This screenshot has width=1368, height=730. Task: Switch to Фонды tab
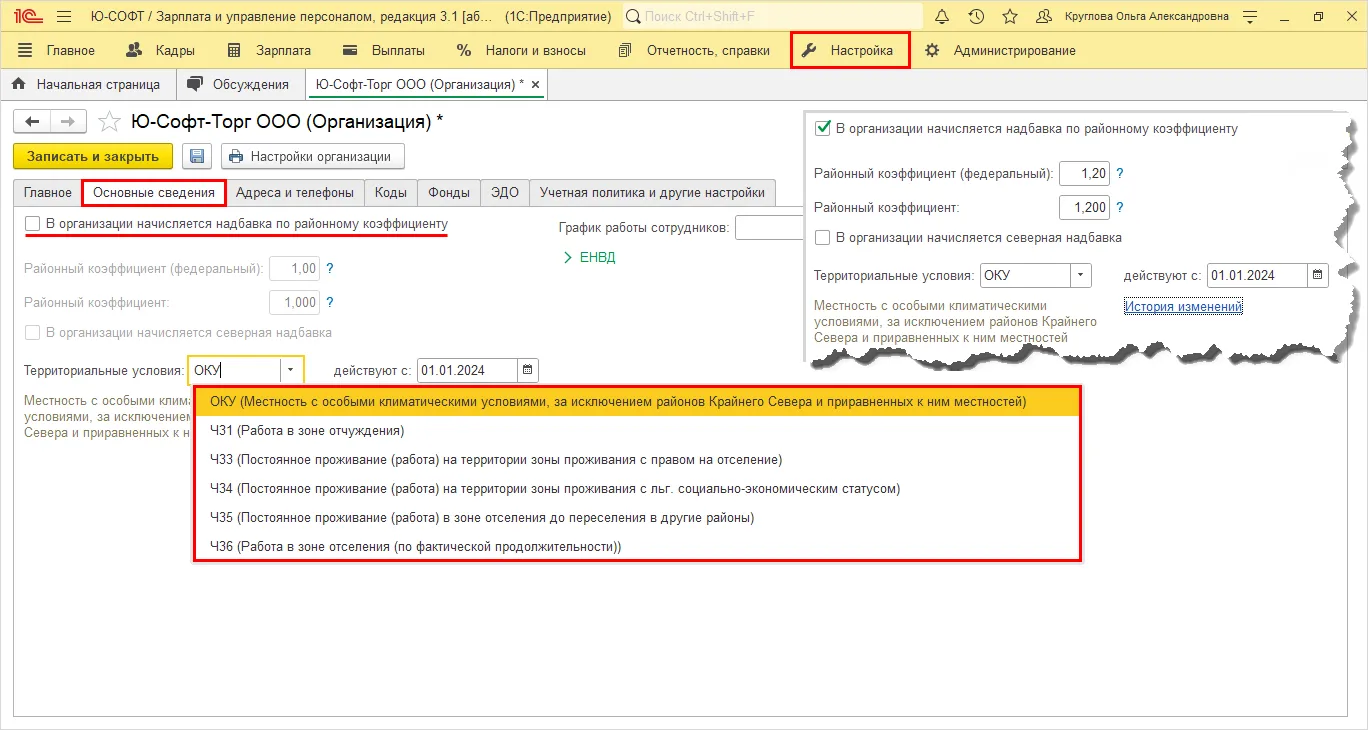pos(449,193)
